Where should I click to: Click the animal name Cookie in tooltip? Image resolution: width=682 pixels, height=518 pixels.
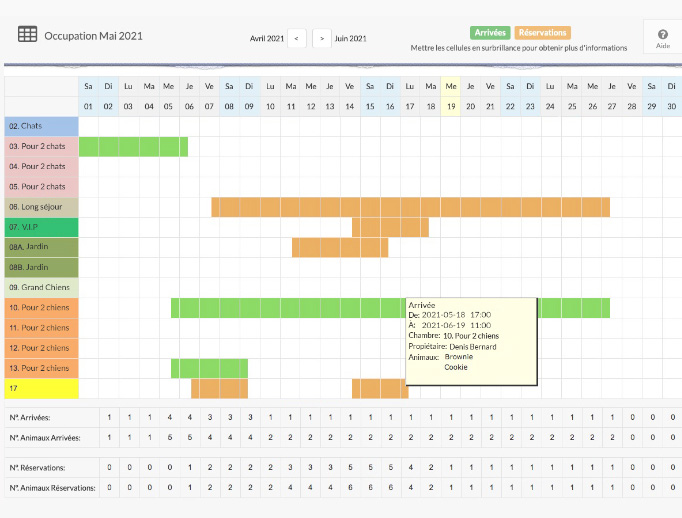456,367
